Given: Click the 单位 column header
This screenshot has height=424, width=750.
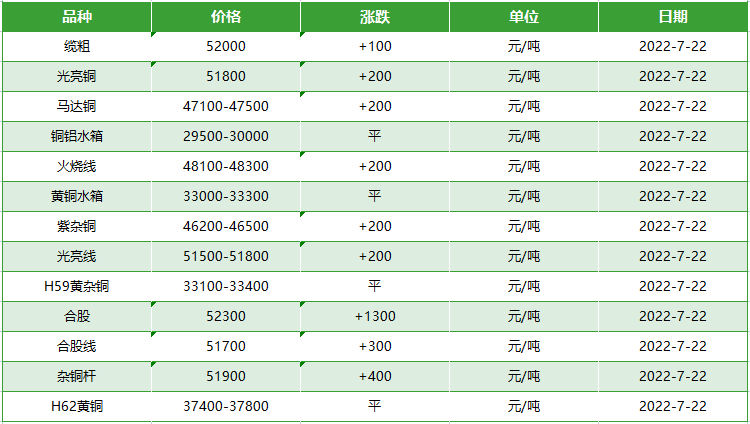Looking at the screenshot, I should (524, 17).
